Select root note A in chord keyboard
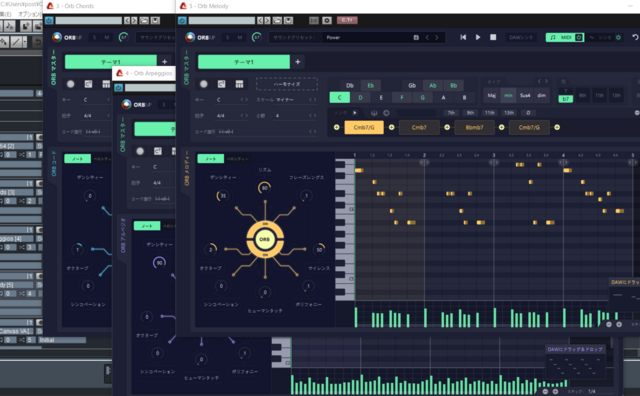Screen dimensions: 640x396 [443, 98]
